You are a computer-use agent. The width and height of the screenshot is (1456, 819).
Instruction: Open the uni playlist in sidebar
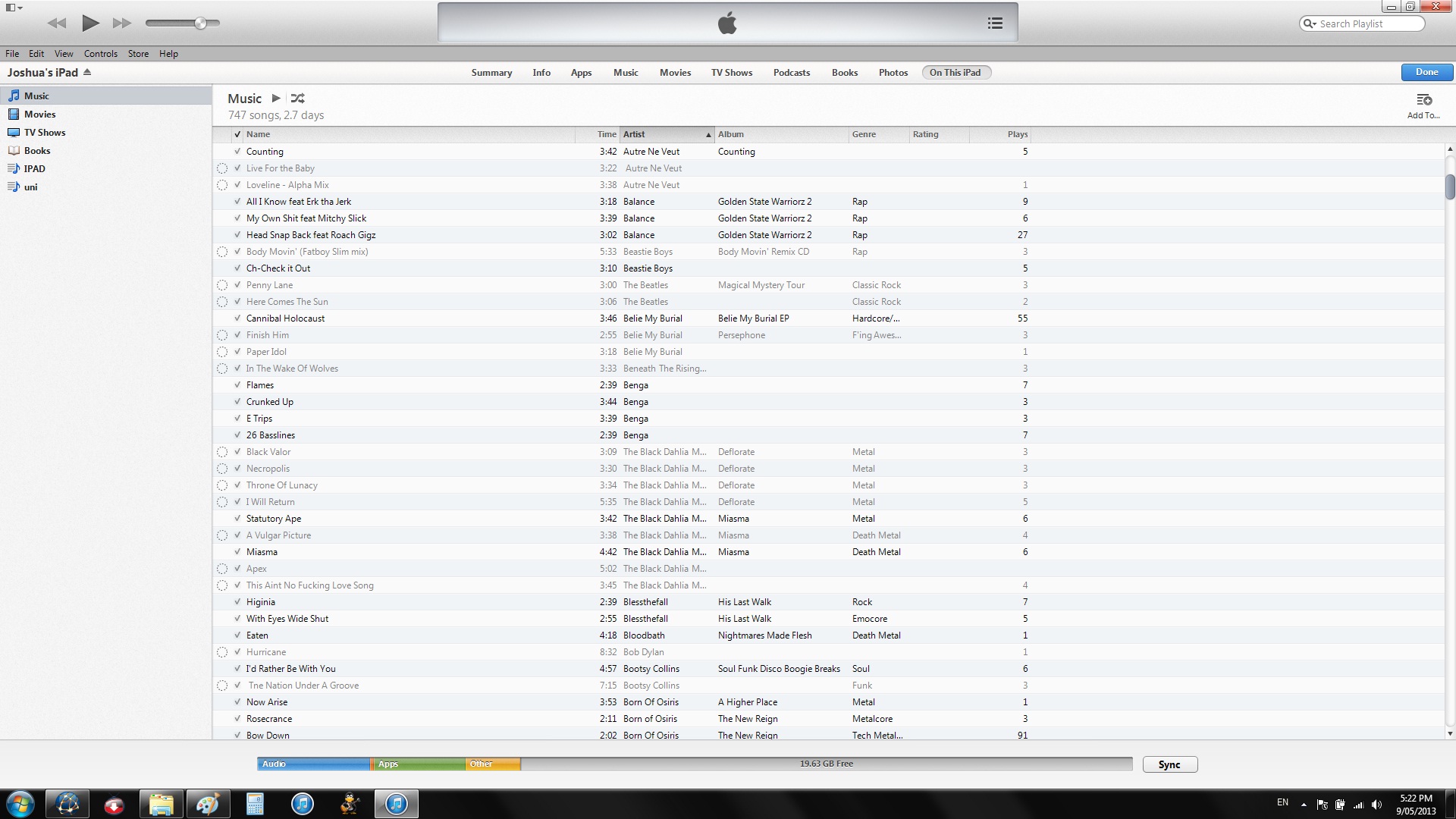[x=106, y=187]
